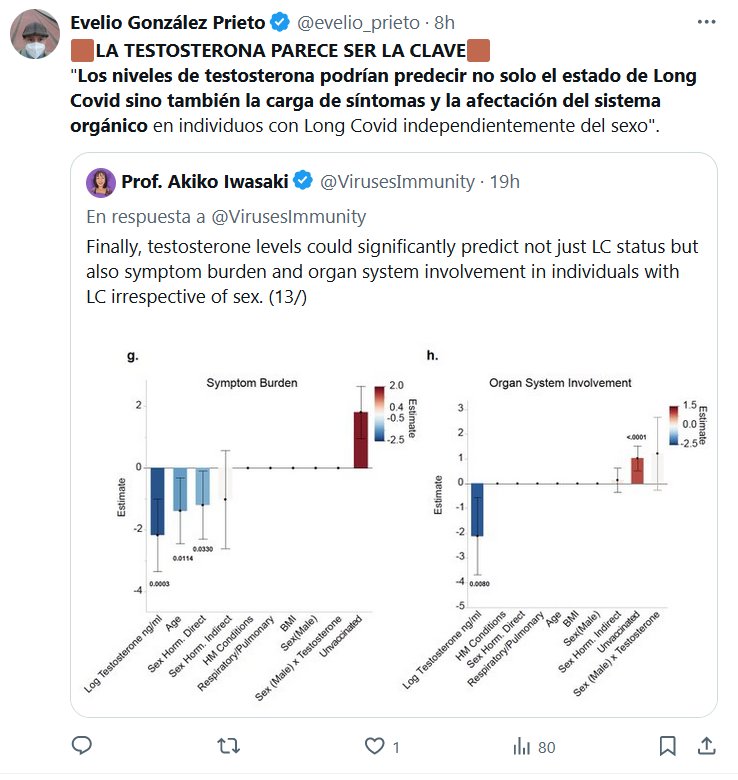Click Prof. Akiko Iwasaki's avatar
This screenshot has height=780, width=738.
click(x=100, y=182)
